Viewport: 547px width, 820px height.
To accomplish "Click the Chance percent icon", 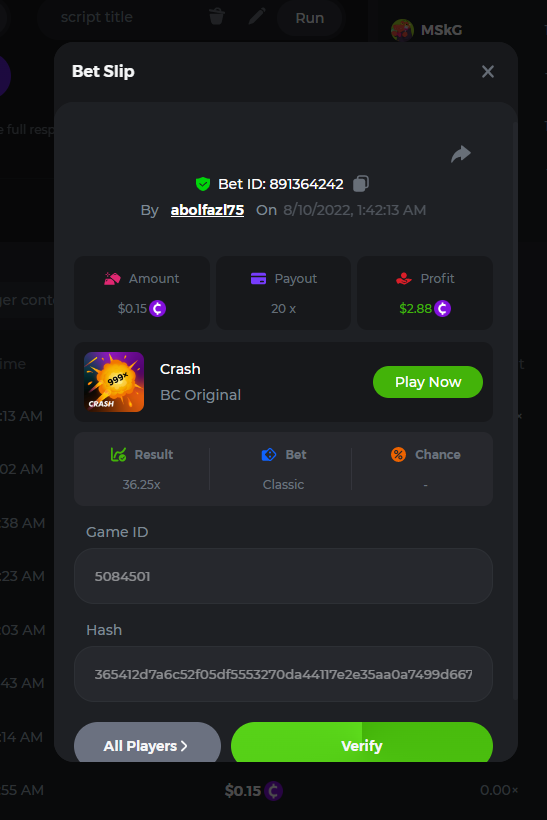I will 398,454.
